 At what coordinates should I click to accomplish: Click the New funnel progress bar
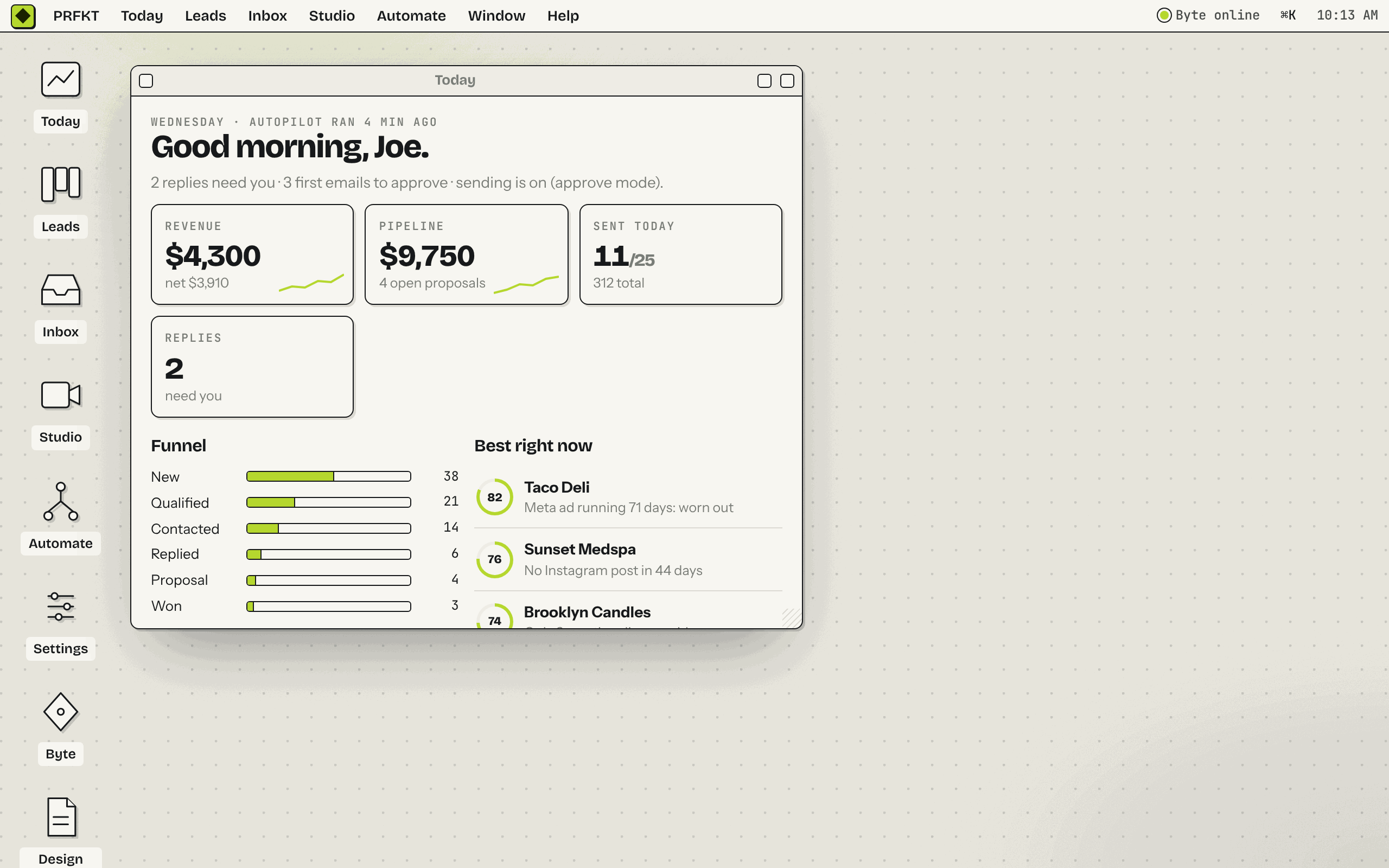pyautogui.click(x=328, y=476)
